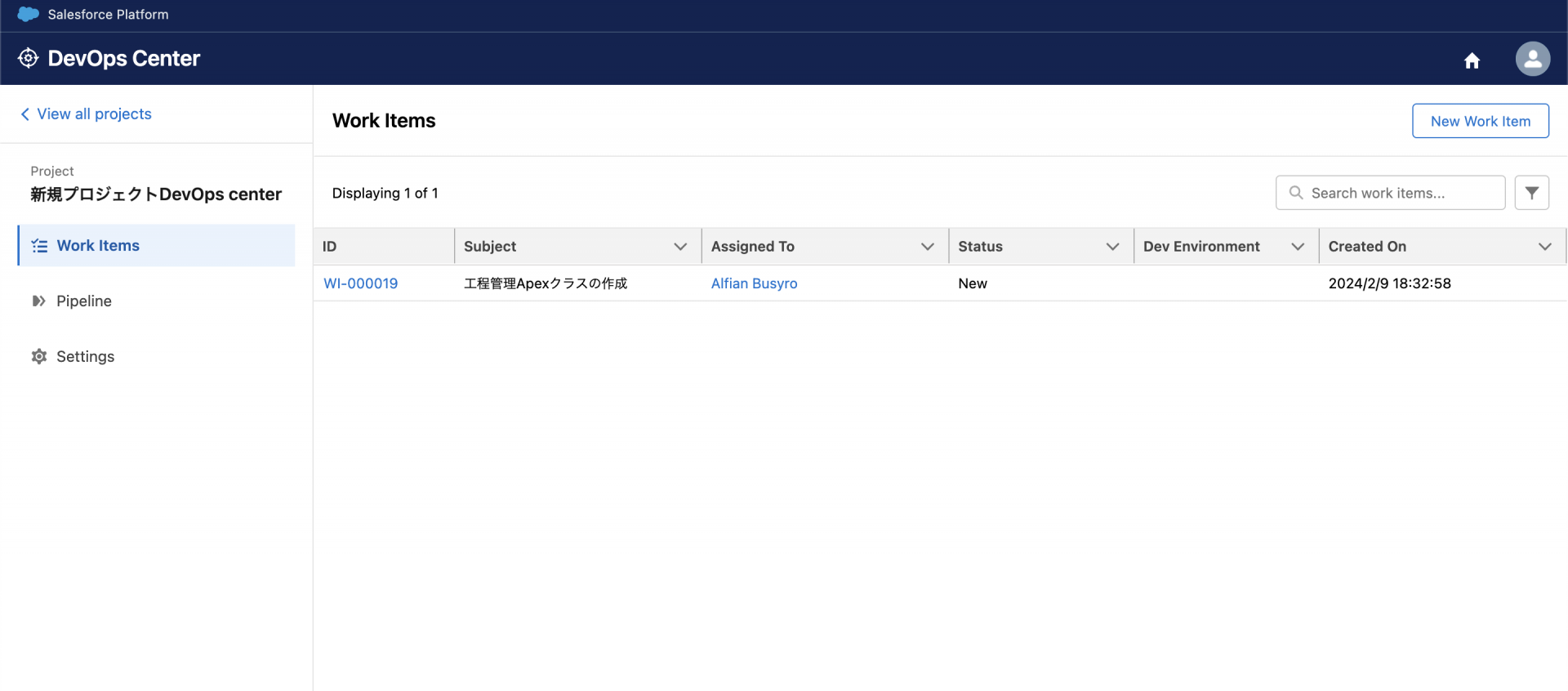Select Work Items in the sidebar
Viewport: 1568px width, 691px height.
(156, 246)
